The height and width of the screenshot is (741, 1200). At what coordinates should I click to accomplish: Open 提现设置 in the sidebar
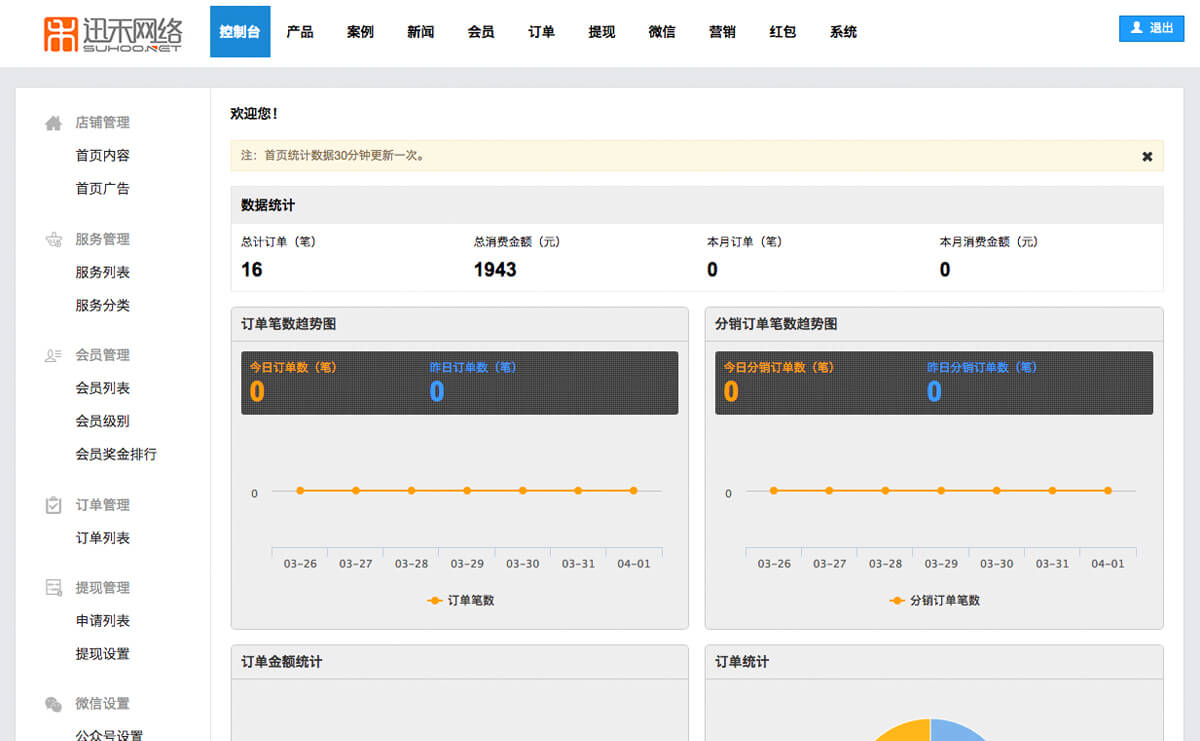pos(102,654)
